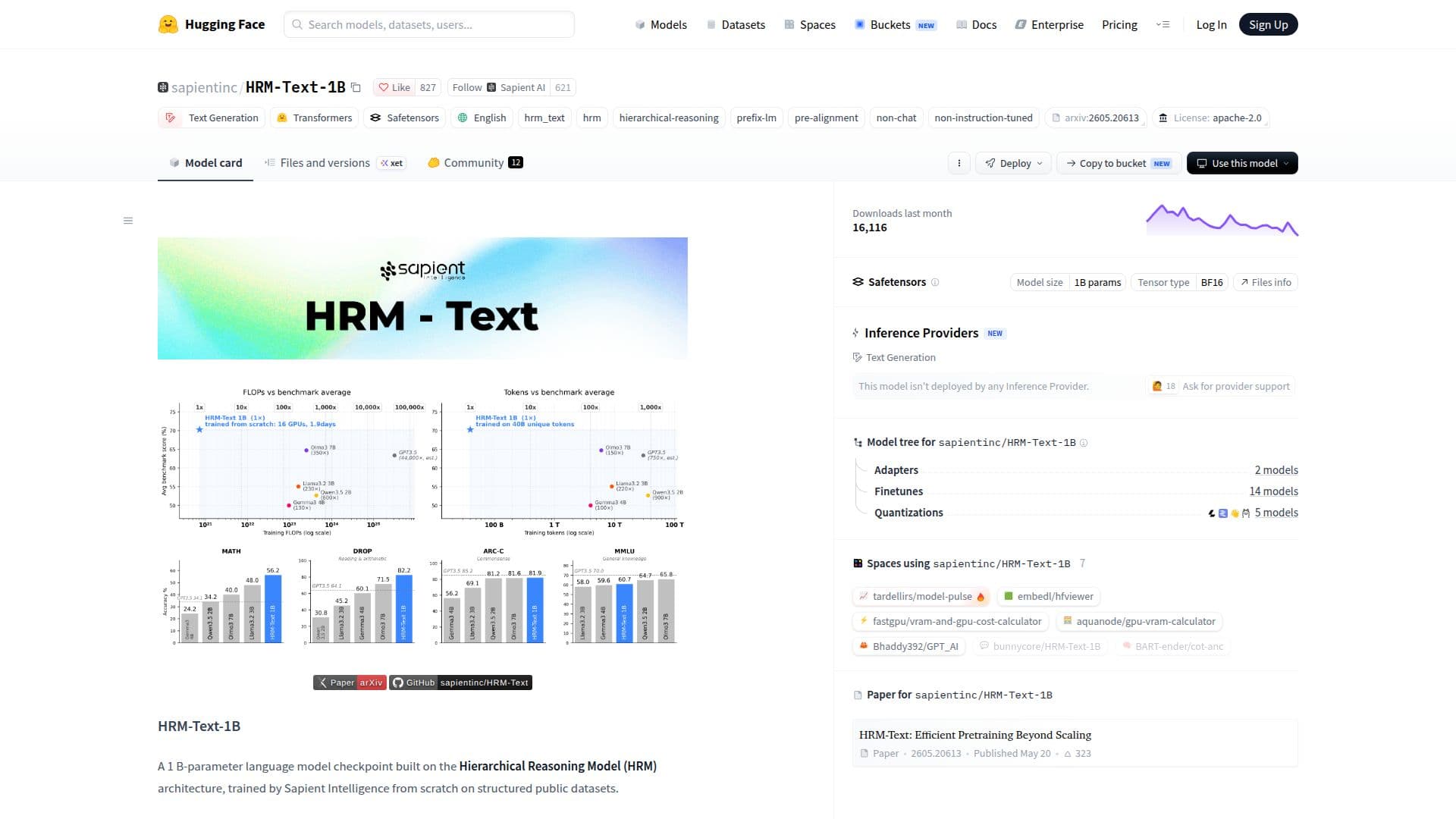Click Copy to bucket button
Viewport: 1456px width, 819px height.
point(1119,163)
